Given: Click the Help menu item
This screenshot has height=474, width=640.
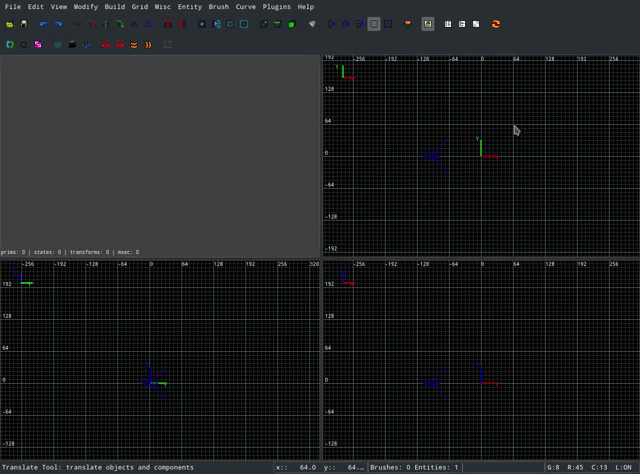Looking at the screenshot, I should [x=305, y=7].
